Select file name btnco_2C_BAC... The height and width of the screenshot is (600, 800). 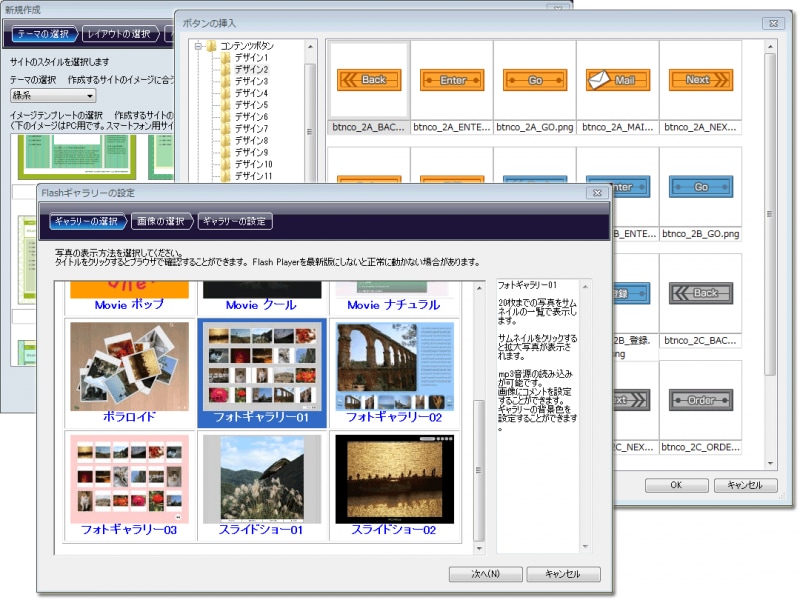pos(701,340)
